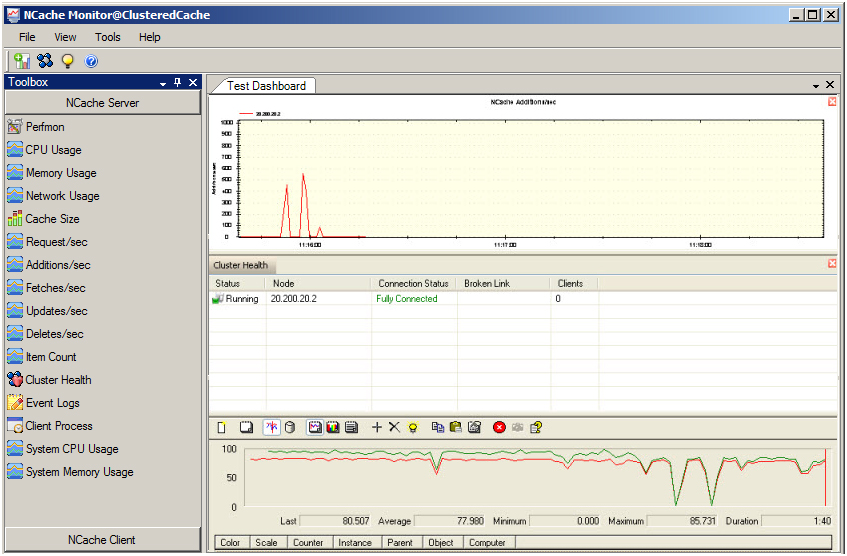Select Client Process in Toolbox
Screen dimensions: 847x556
pyautogui.click(x=50, y=426)
